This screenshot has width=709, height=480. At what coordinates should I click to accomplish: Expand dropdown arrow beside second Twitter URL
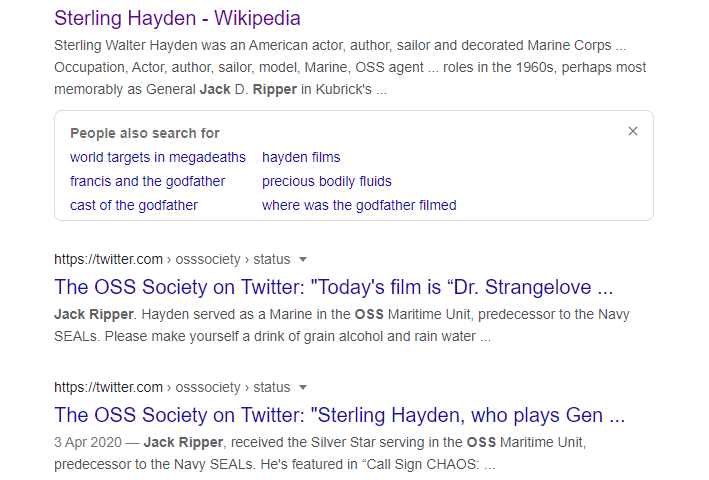tap(303, 388)
